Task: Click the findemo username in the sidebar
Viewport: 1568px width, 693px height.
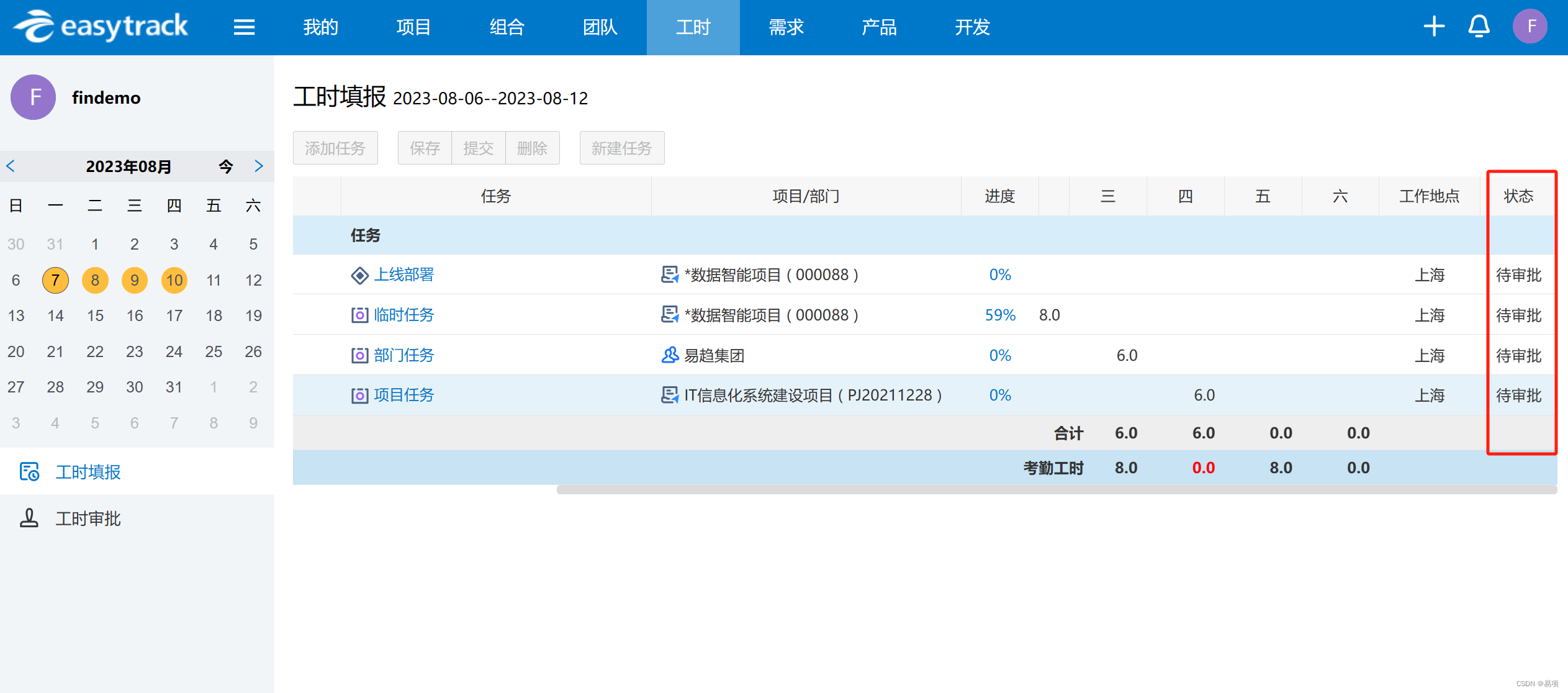Action: [x=106, y=97]
